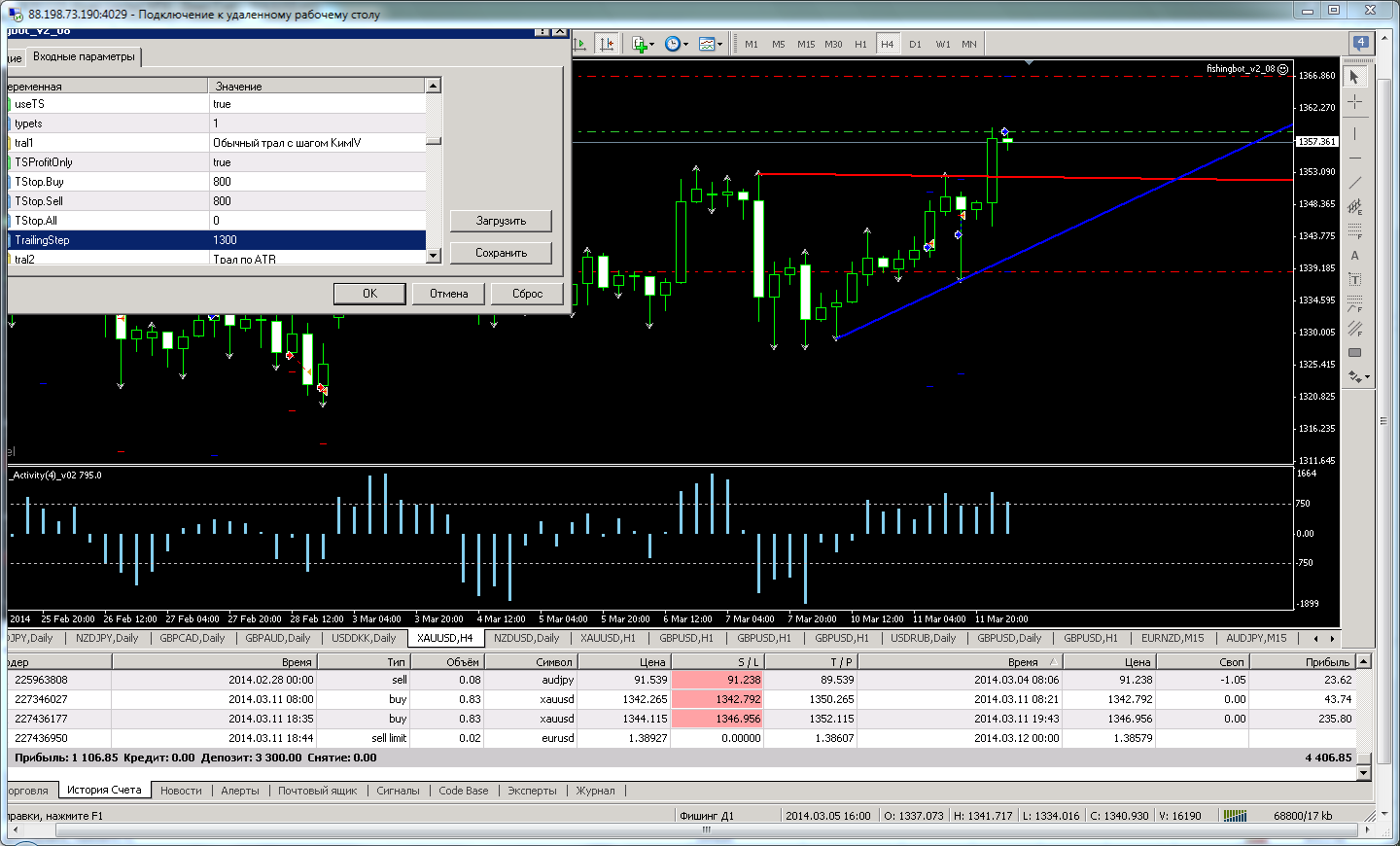
Task: Toggle chart Auto Scroll
Action: coord(581,44)
